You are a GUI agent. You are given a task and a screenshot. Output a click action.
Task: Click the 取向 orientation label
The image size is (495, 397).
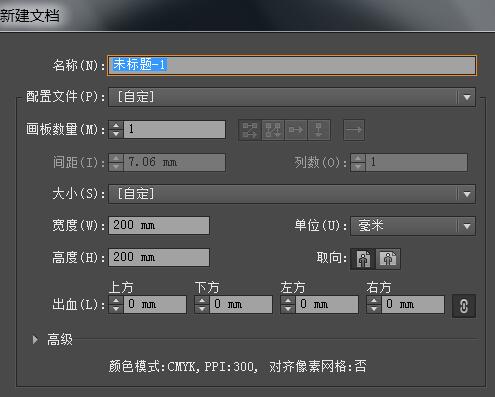[332, 258]
